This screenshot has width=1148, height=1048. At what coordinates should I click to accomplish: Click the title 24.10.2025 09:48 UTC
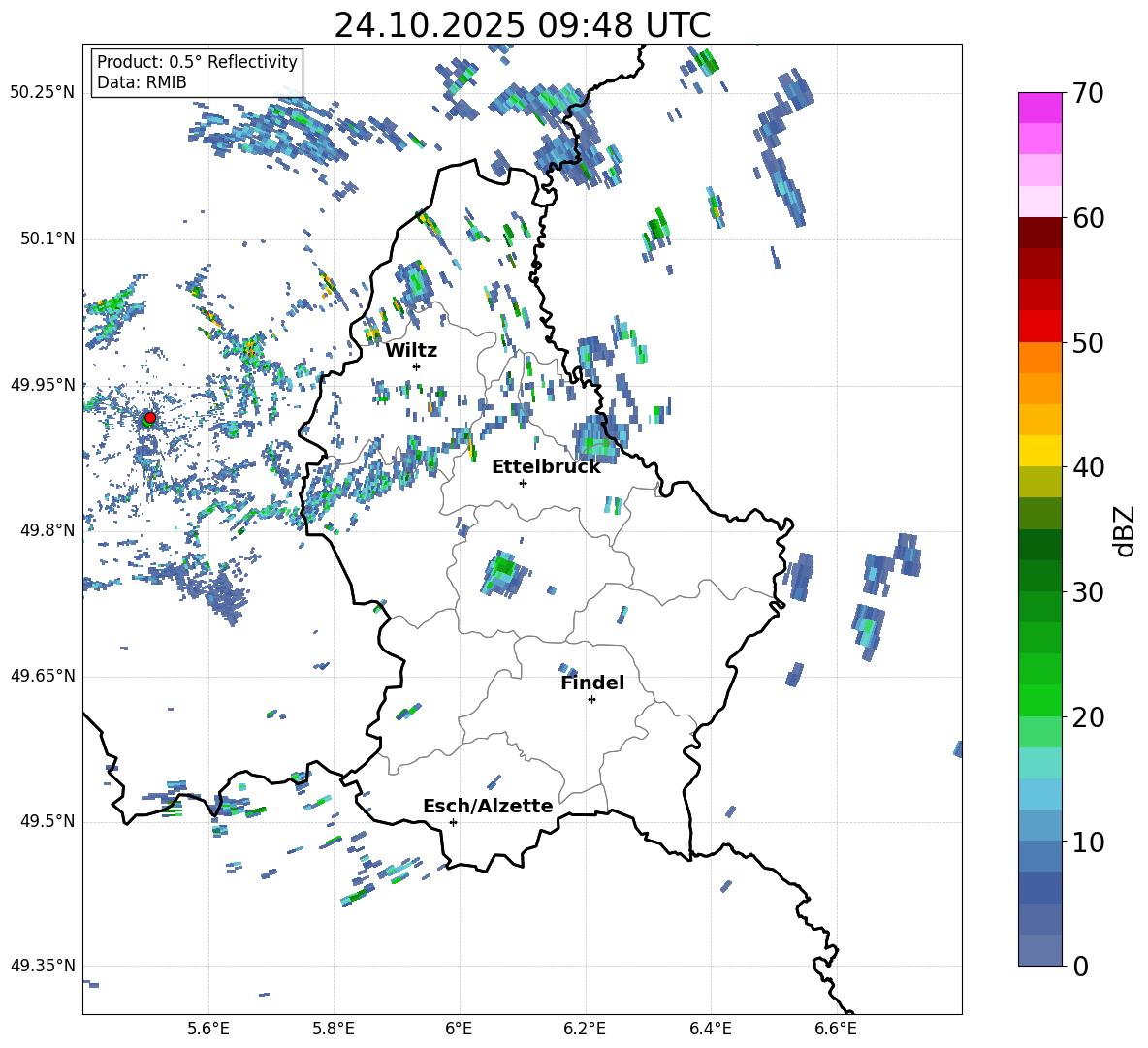click(x=522, y=25)
